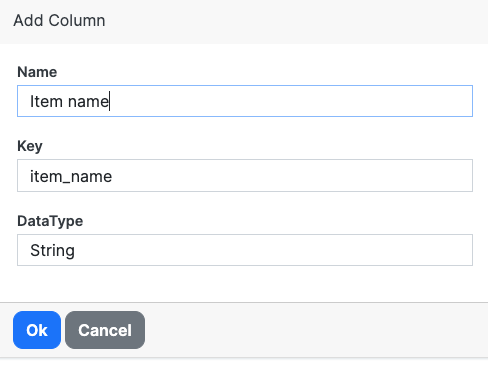Click the Key field label
Screen dimensions: 488x370
(30, 146)
